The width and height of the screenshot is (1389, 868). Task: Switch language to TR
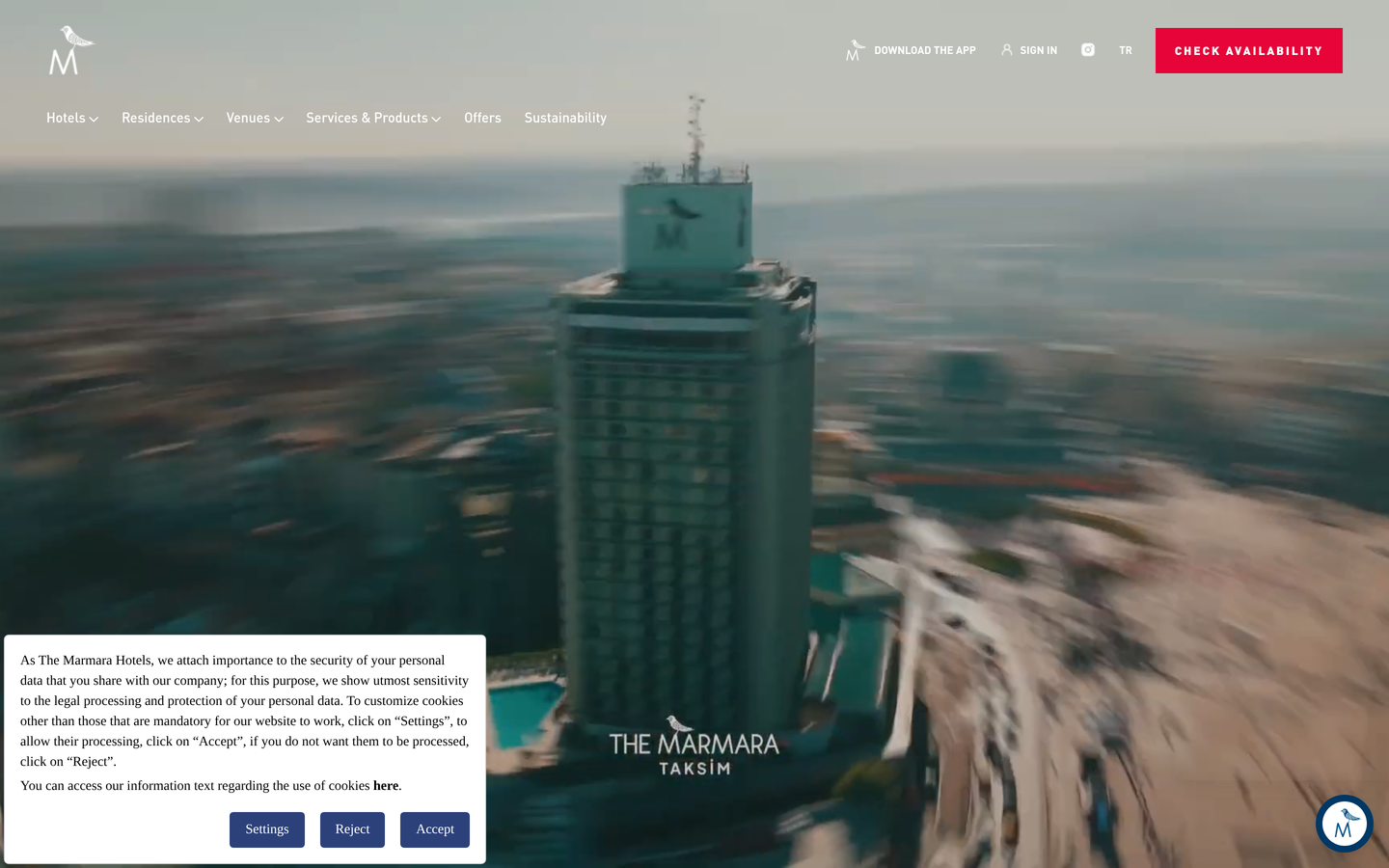pos(1126,50)
